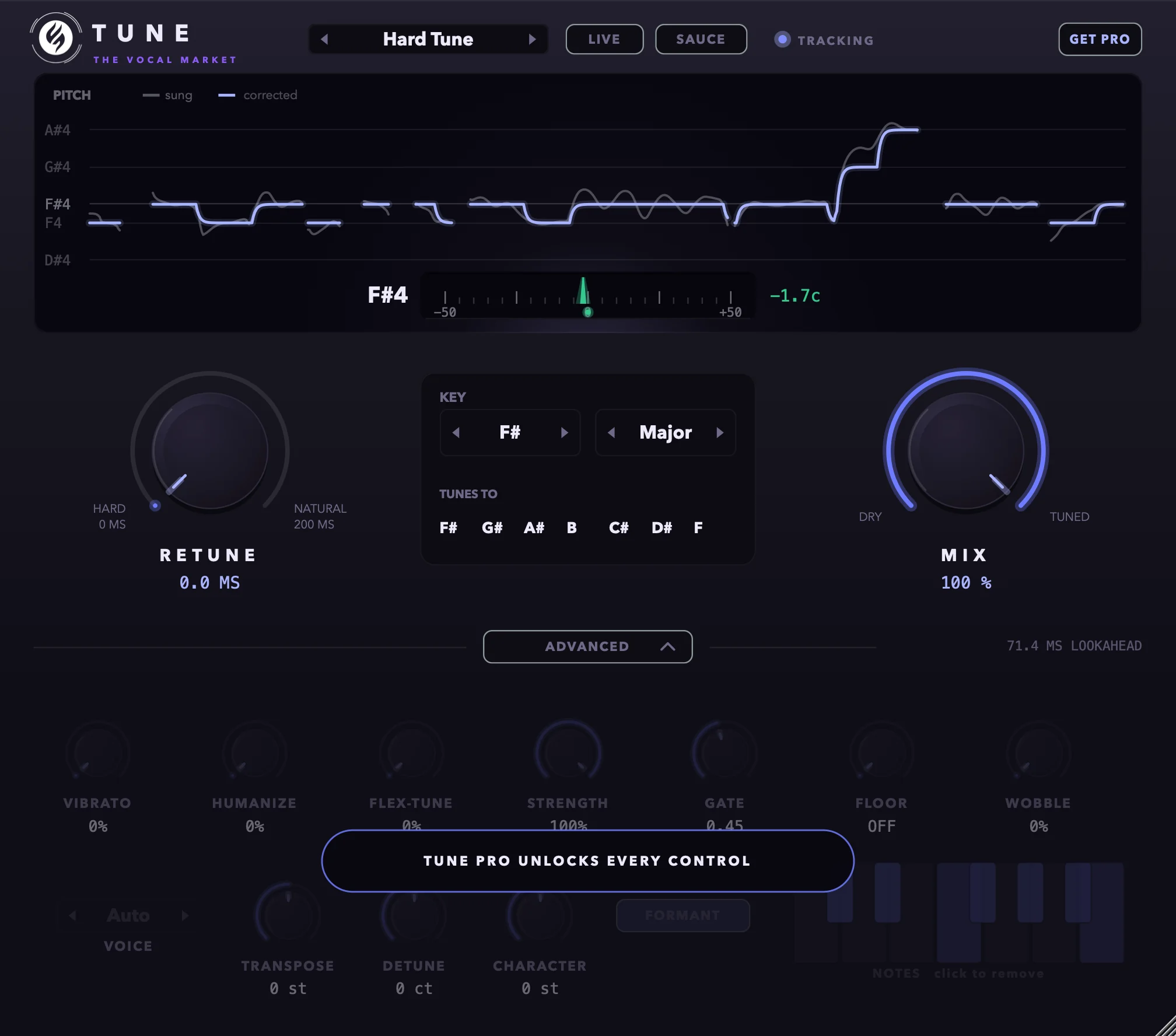Click the NATURAL 200 MS label
The image size is (1176, 1036).
pyautogui.click(x=320, y=516)
